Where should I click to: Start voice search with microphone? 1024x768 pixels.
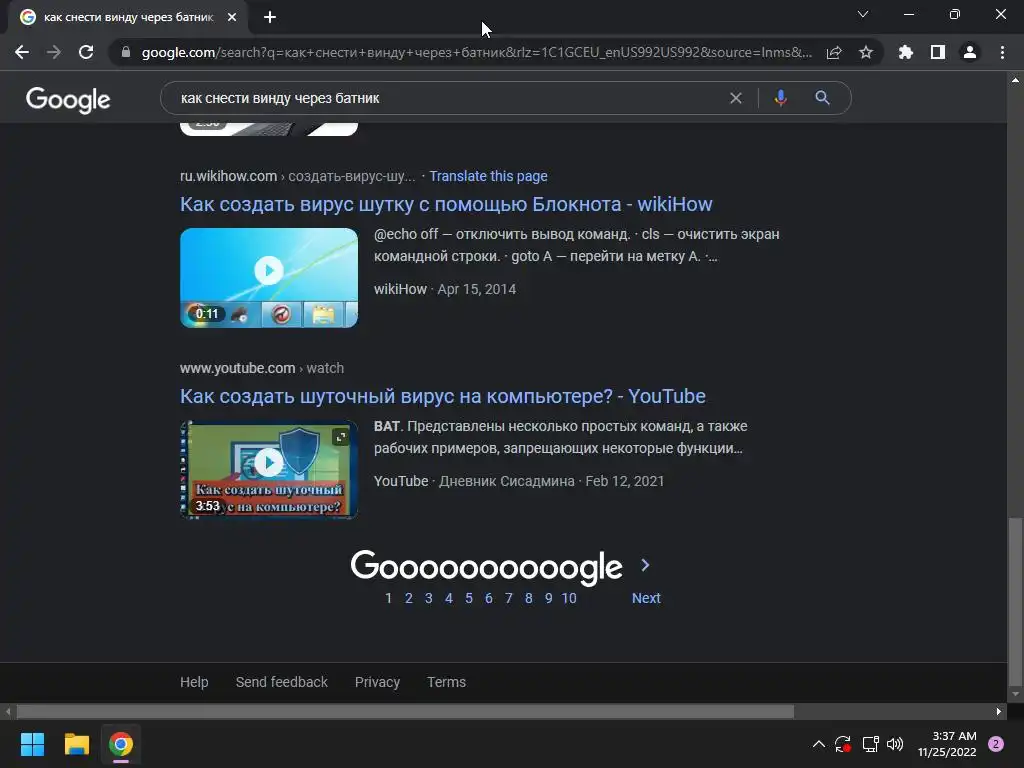(780, 98)
